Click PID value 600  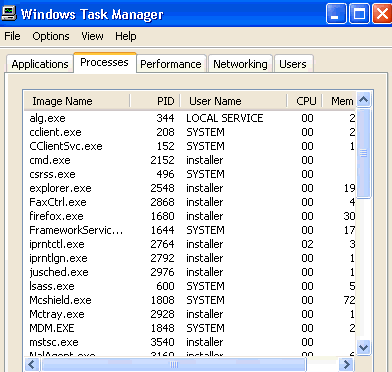[x=165, y=286]
